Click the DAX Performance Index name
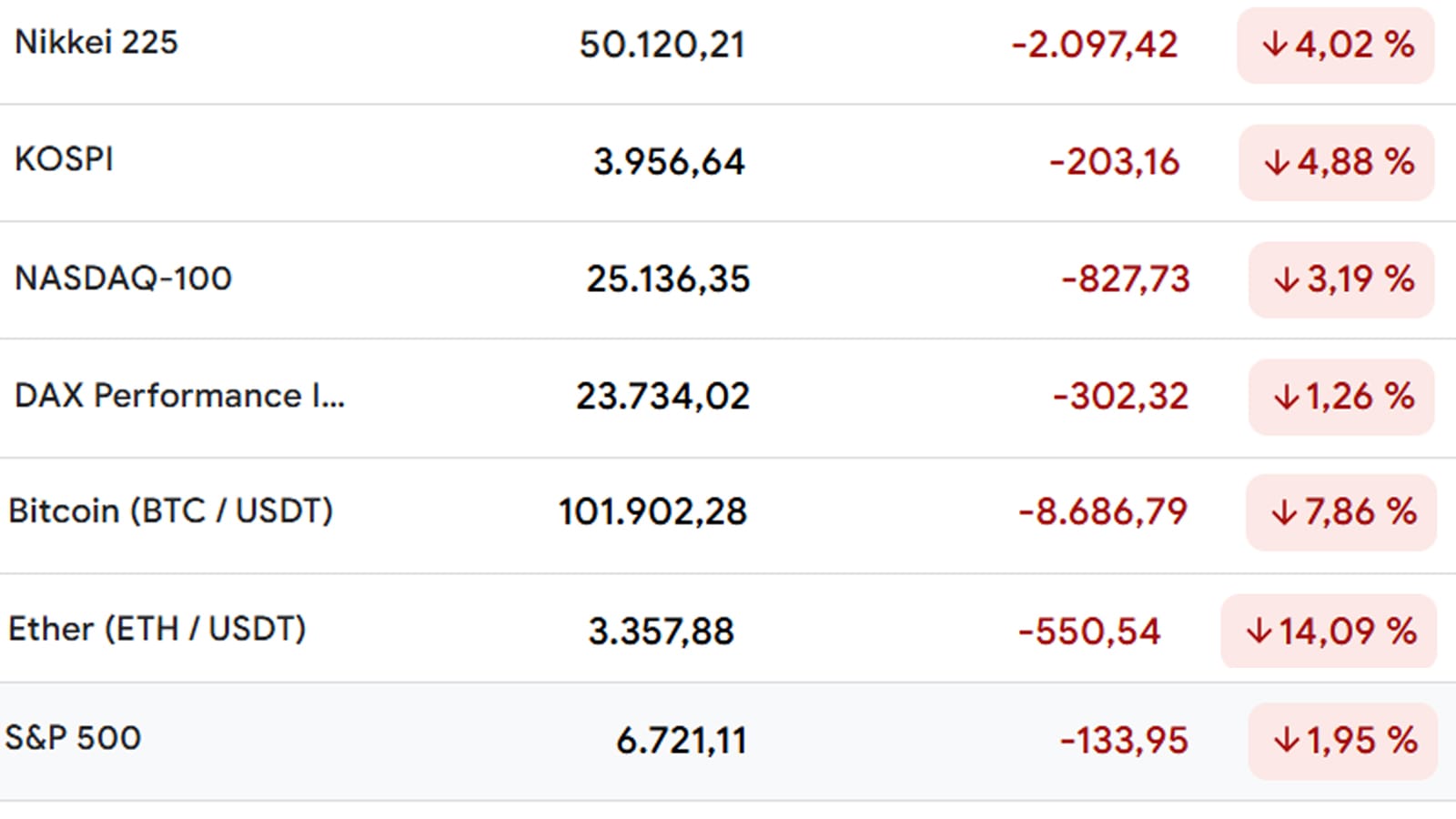 (179, 396)
